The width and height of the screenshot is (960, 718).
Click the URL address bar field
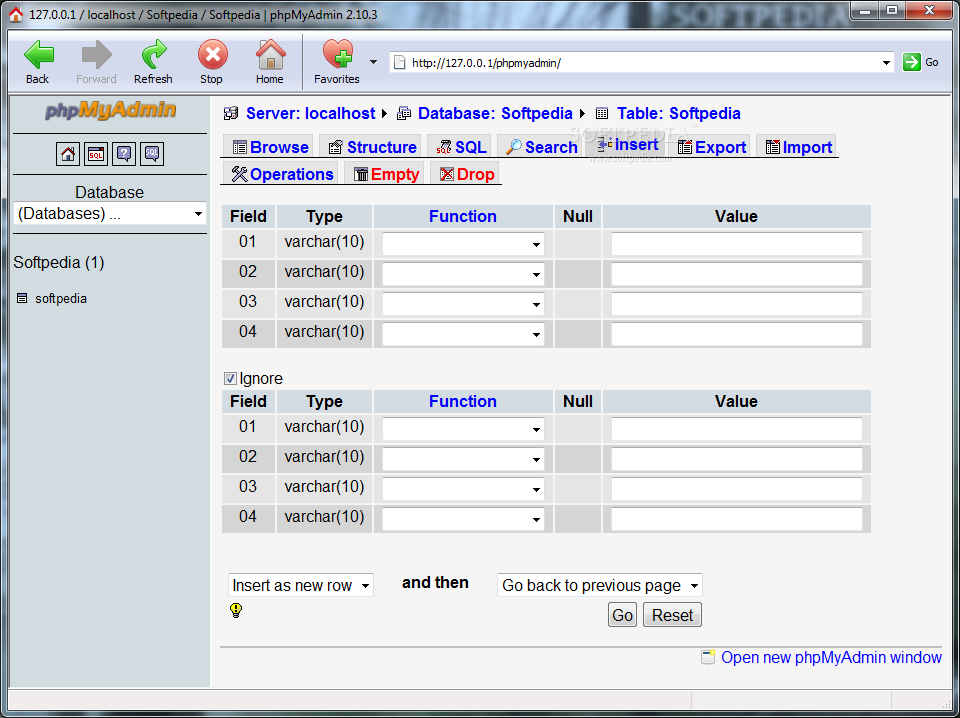click(x=642, y=62)
